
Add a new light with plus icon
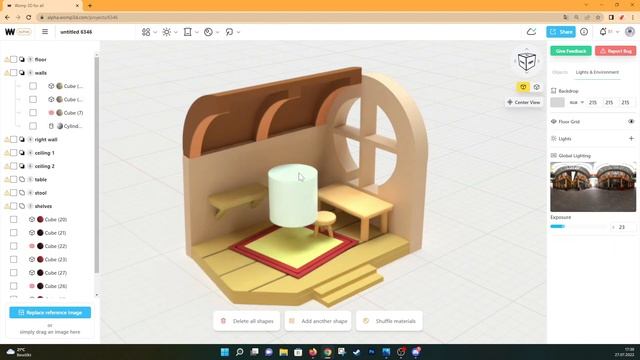(x=631, y=139)
